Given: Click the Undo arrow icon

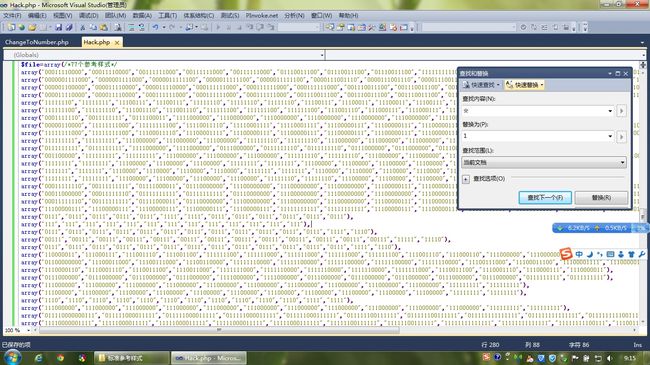Looking at the screenshot, I should (155, 27).
